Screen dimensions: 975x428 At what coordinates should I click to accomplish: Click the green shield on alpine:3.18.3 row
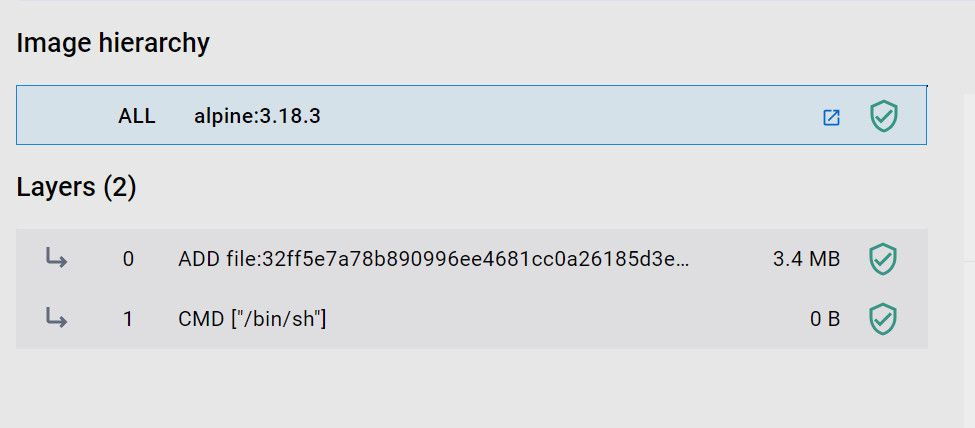coord(883,116)
